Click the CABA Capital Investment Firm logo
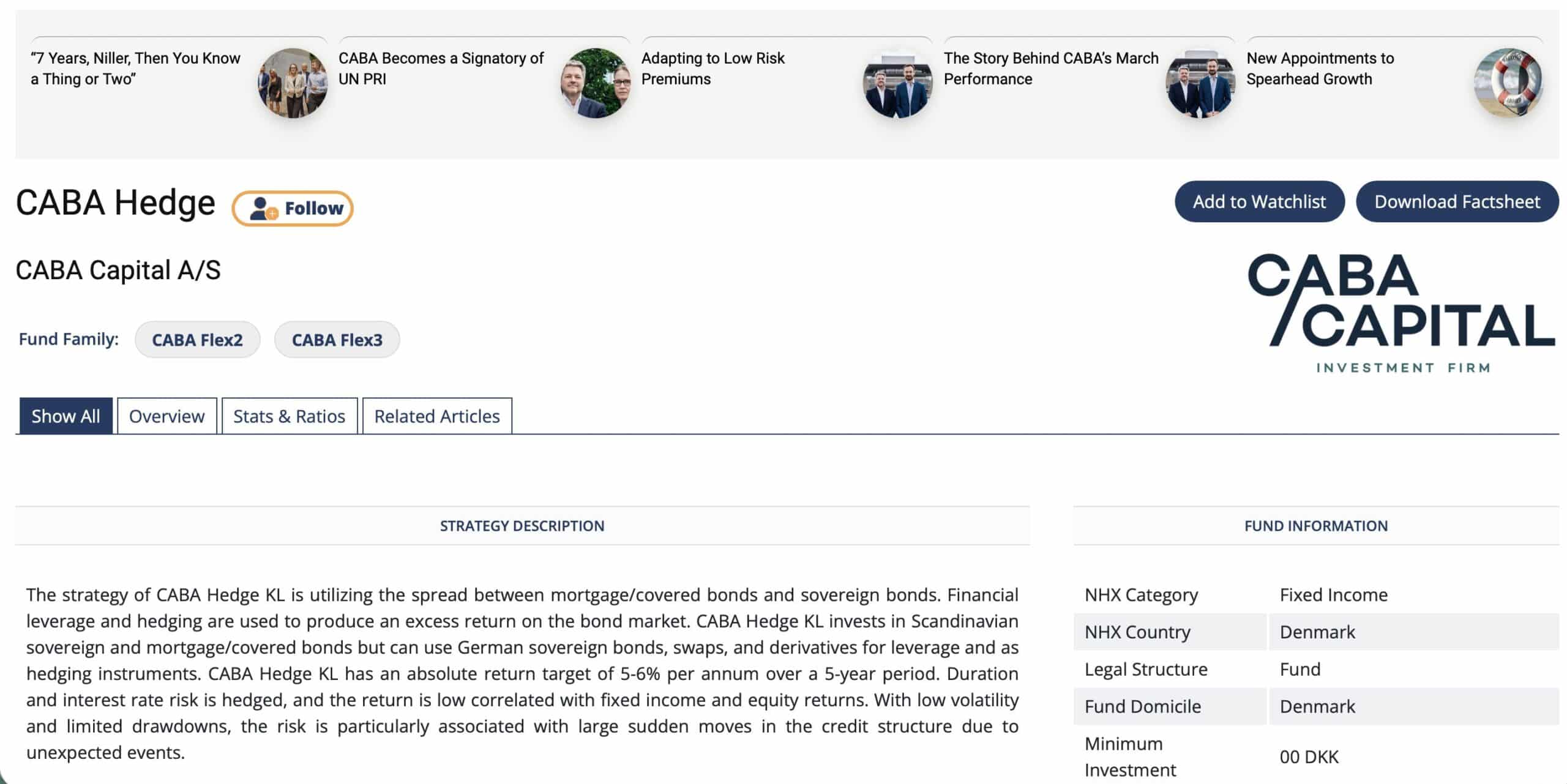The height and width of the screenshot is (784, 1567). click(1401, 313)
